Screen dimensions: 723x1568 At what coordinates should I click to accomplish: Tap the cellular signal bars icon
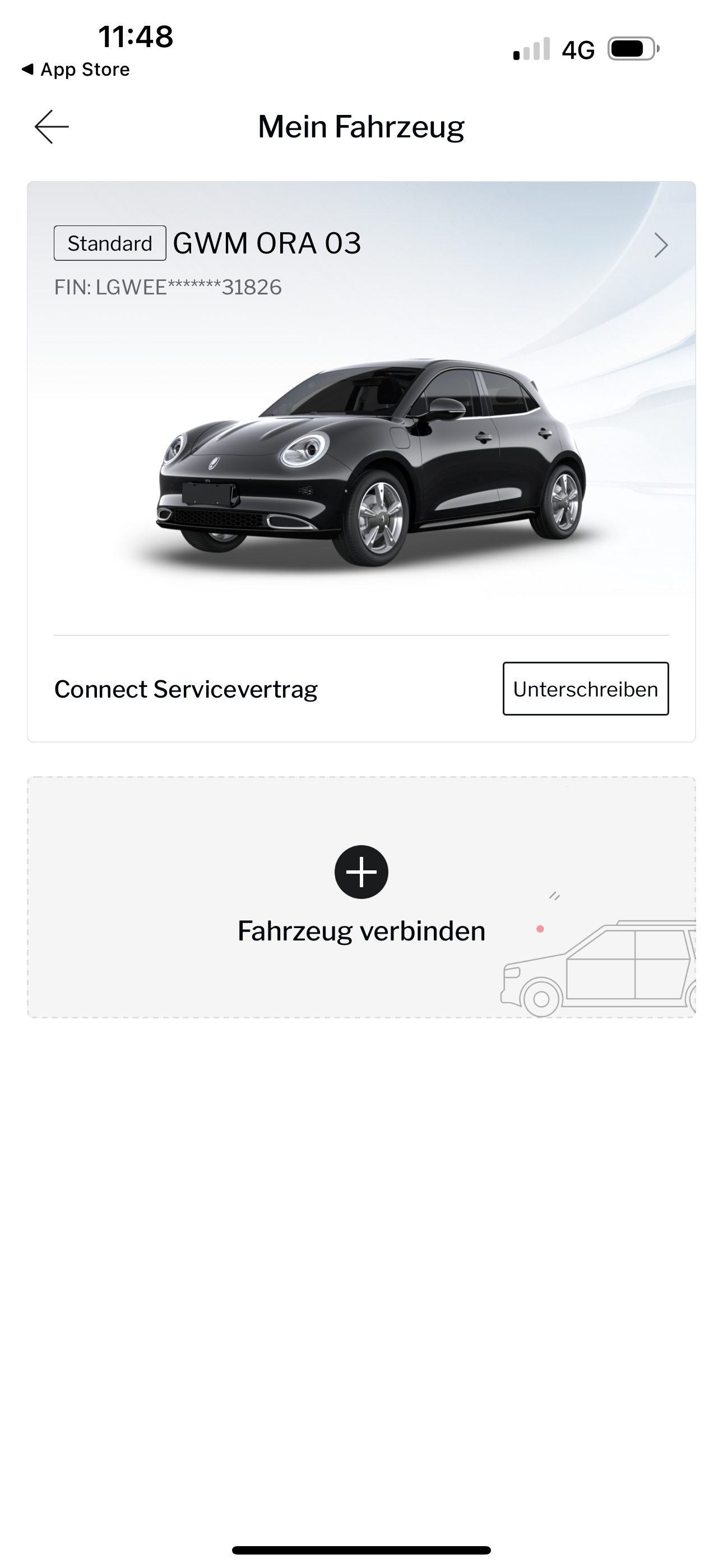[x=531, y=49]
